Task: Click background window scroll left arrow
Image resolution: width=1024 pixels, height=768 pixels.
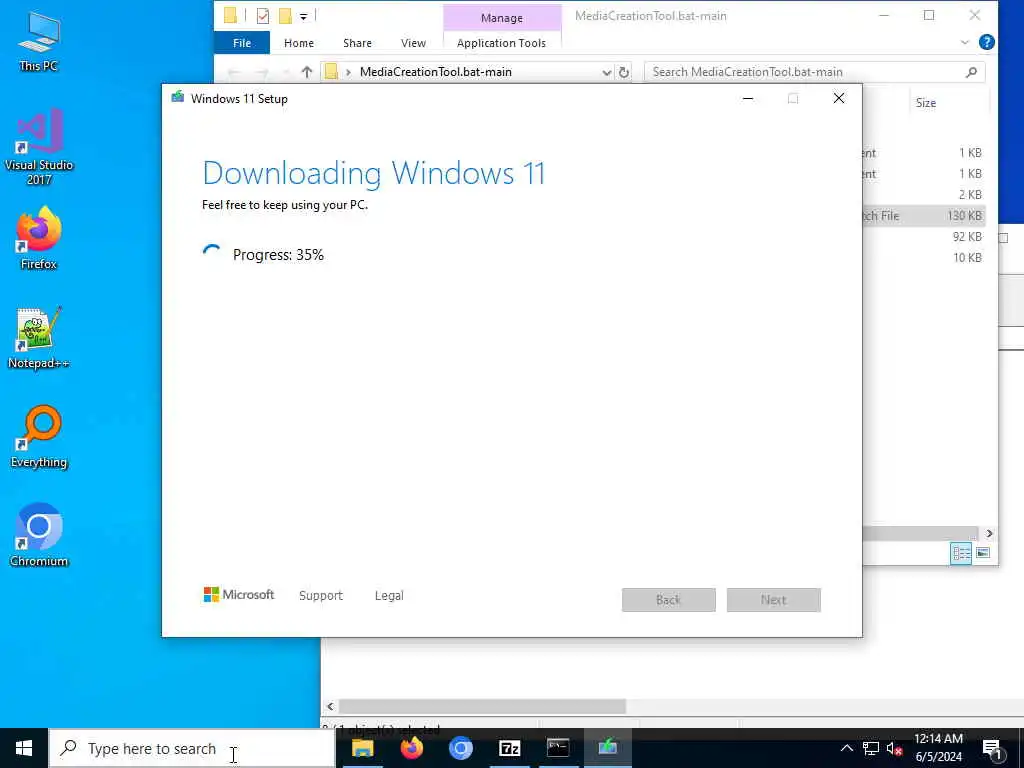Action: (x=330, y=706)
